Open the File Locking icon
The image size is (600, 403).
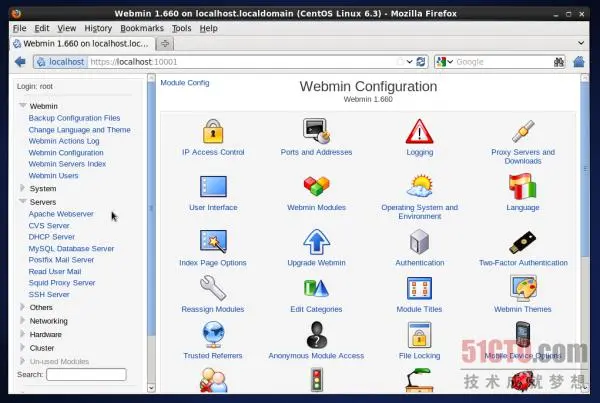[x=419, y=334]
